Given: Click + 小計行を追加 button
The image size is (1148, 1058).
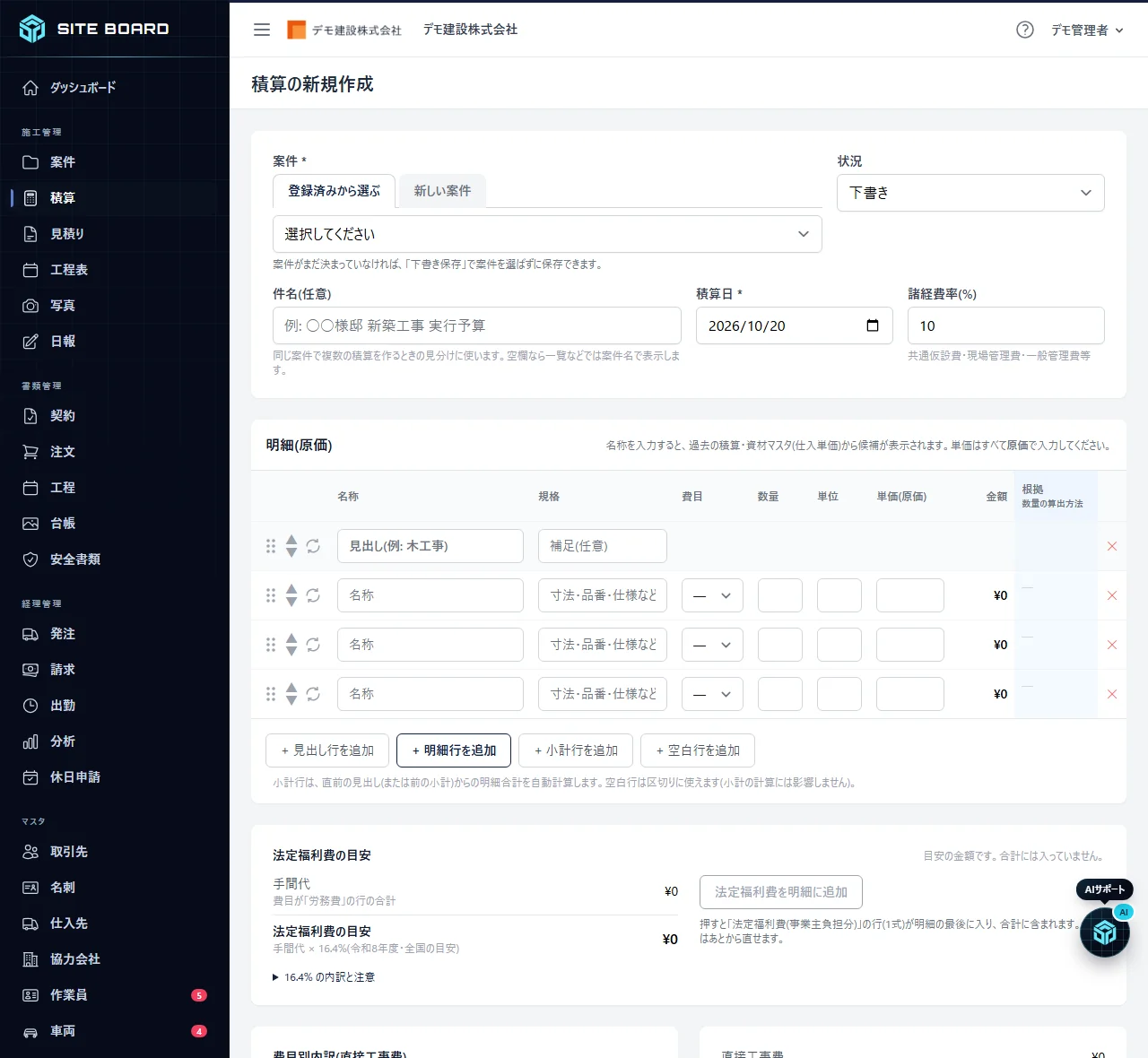Looking at the screenshot, I should (576, 750).
